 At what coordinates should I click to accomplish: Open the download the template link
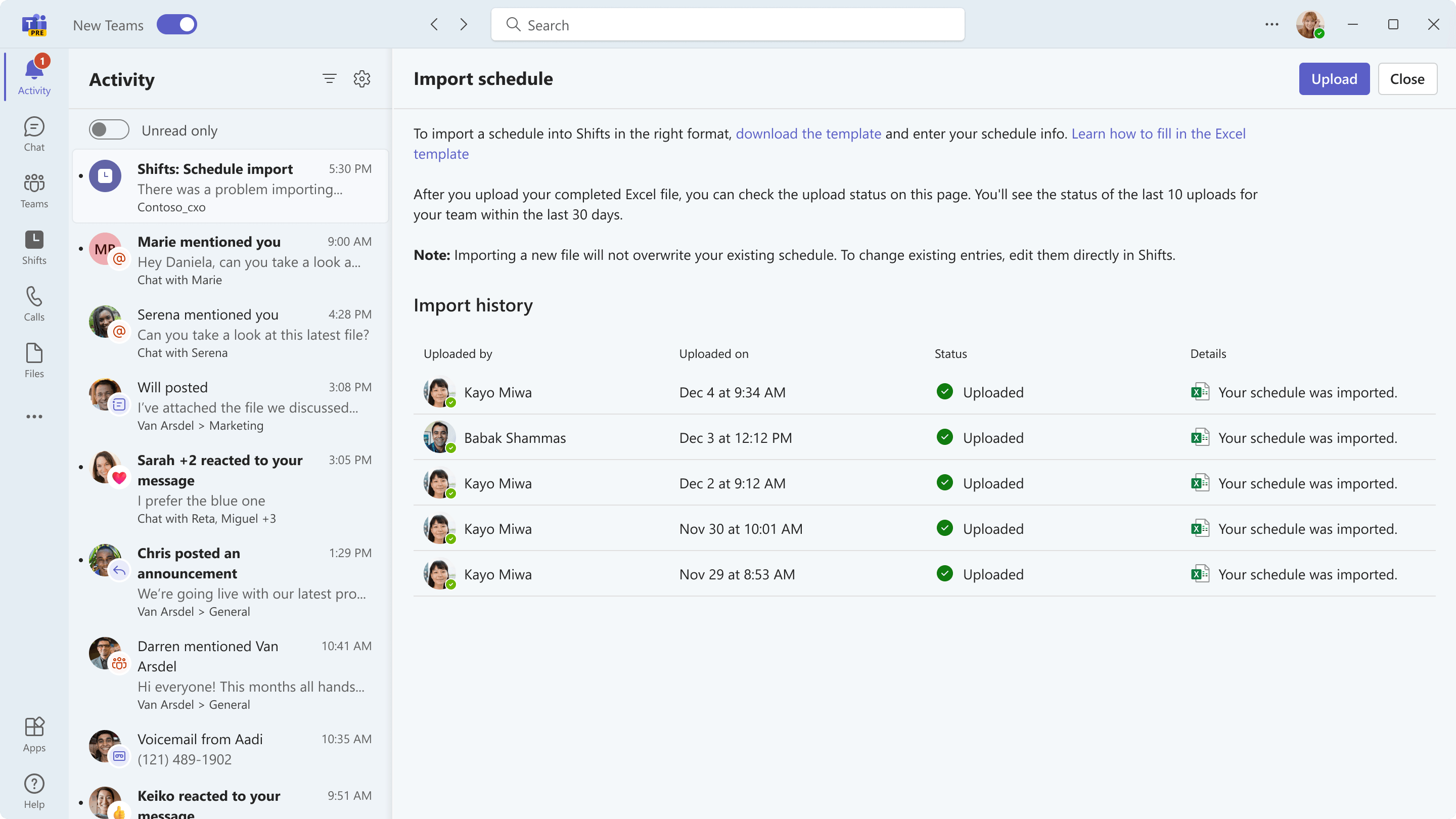808,133
